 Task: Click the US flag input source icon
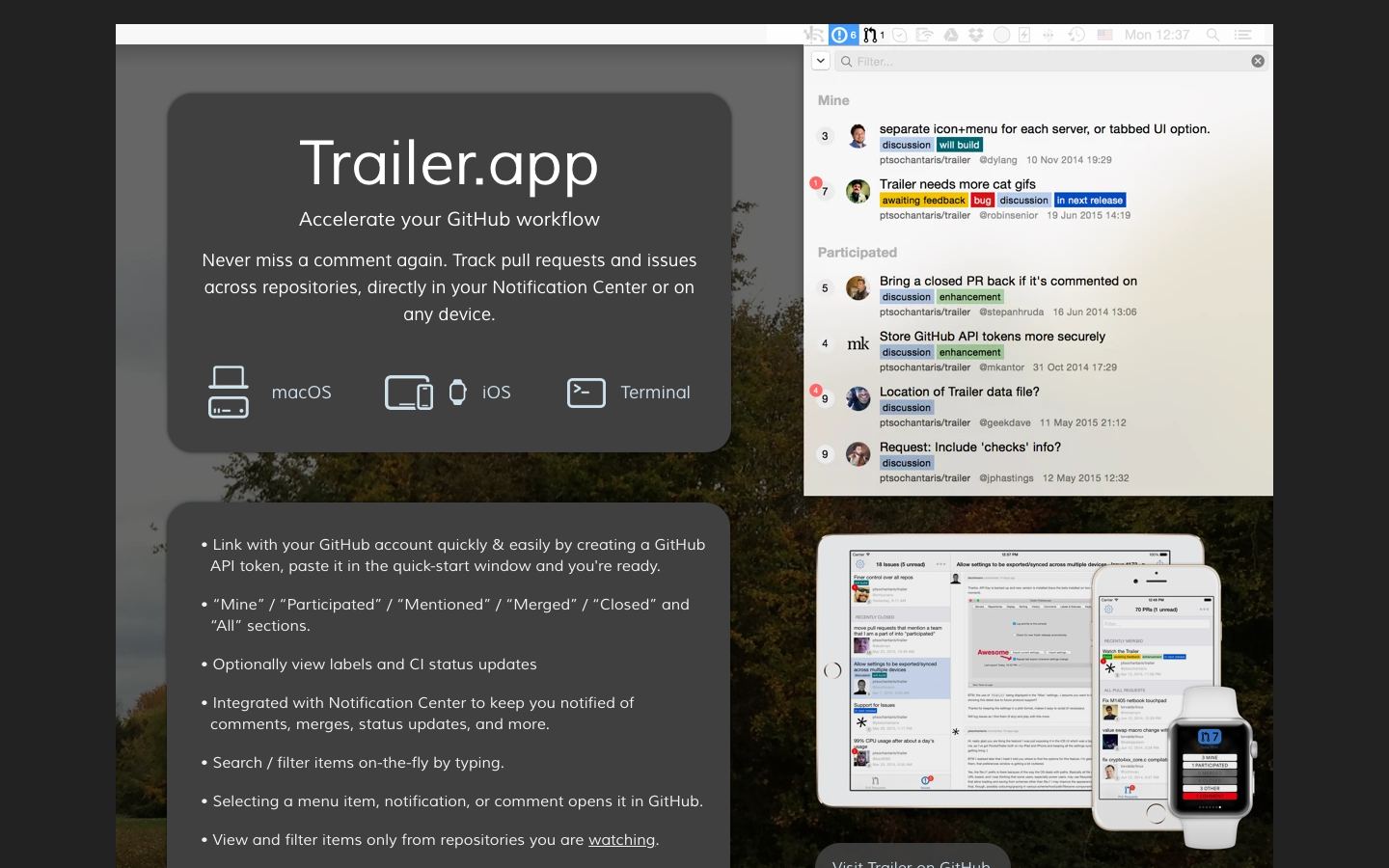[1103, 35]
